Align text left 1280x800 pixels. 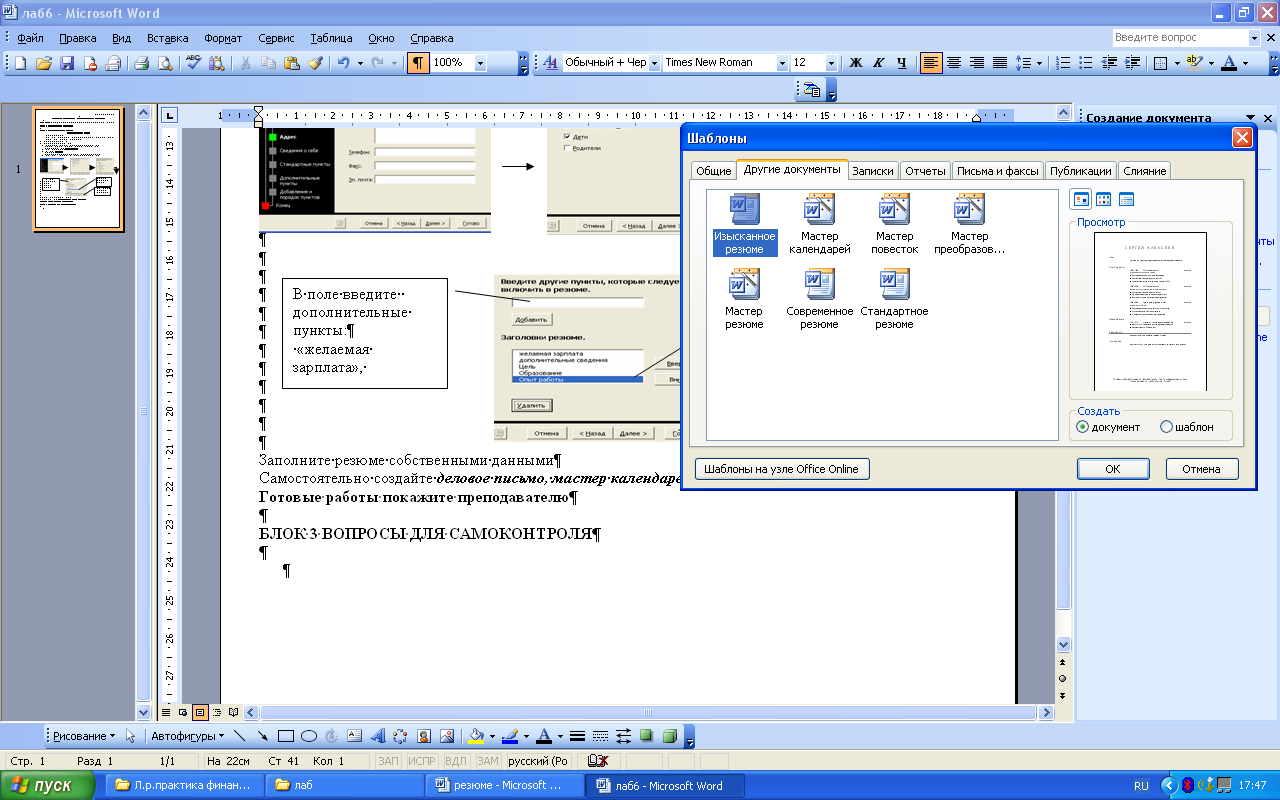coord(931,63)
